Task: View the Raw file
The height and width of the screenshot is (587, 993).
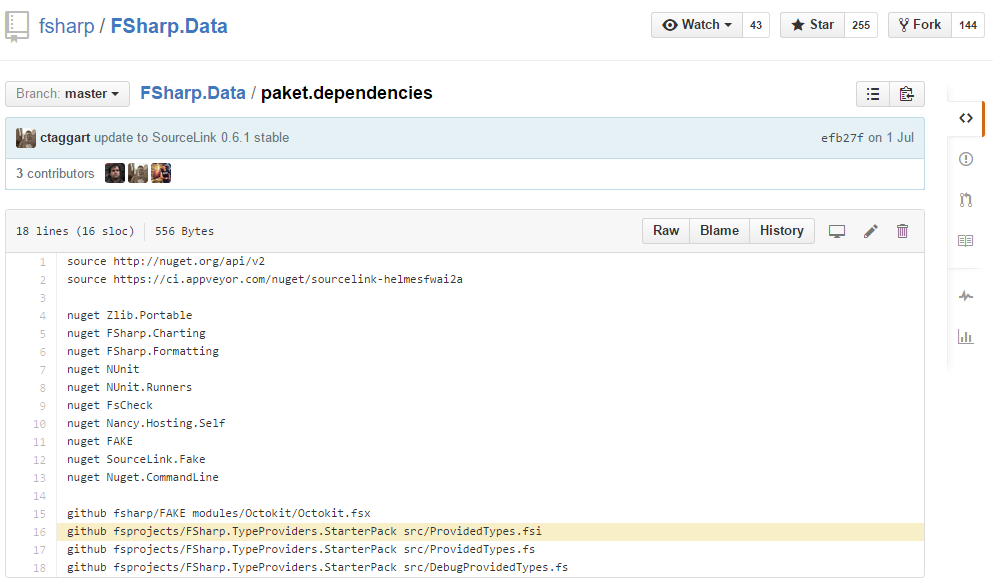Action: (666, 230)
